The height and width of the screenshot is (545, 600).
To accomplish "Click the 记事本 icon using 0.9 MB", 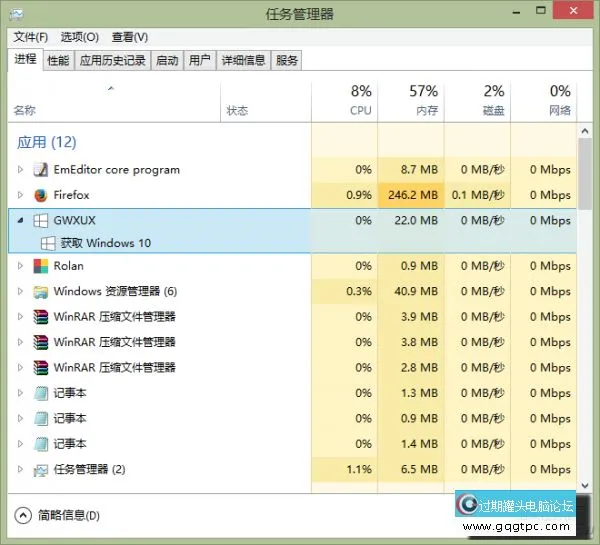I will (x=41, y=418).
